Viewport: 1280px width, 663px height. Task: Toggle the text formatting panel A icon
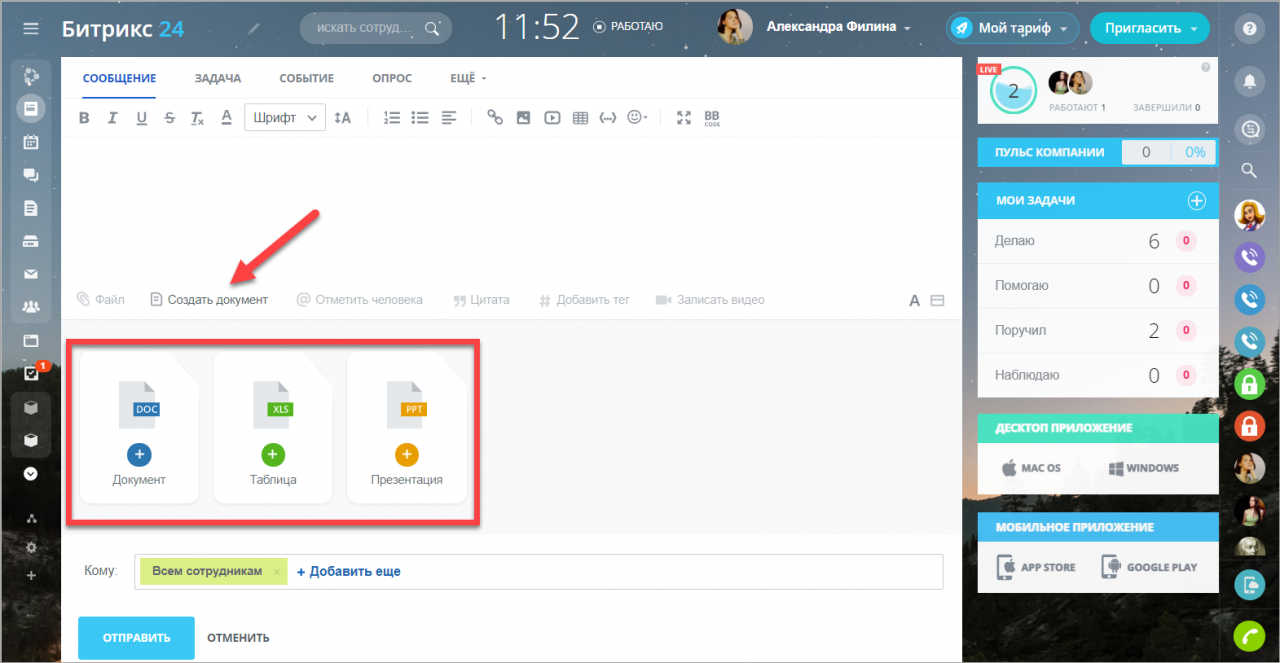tap(914, 300)
